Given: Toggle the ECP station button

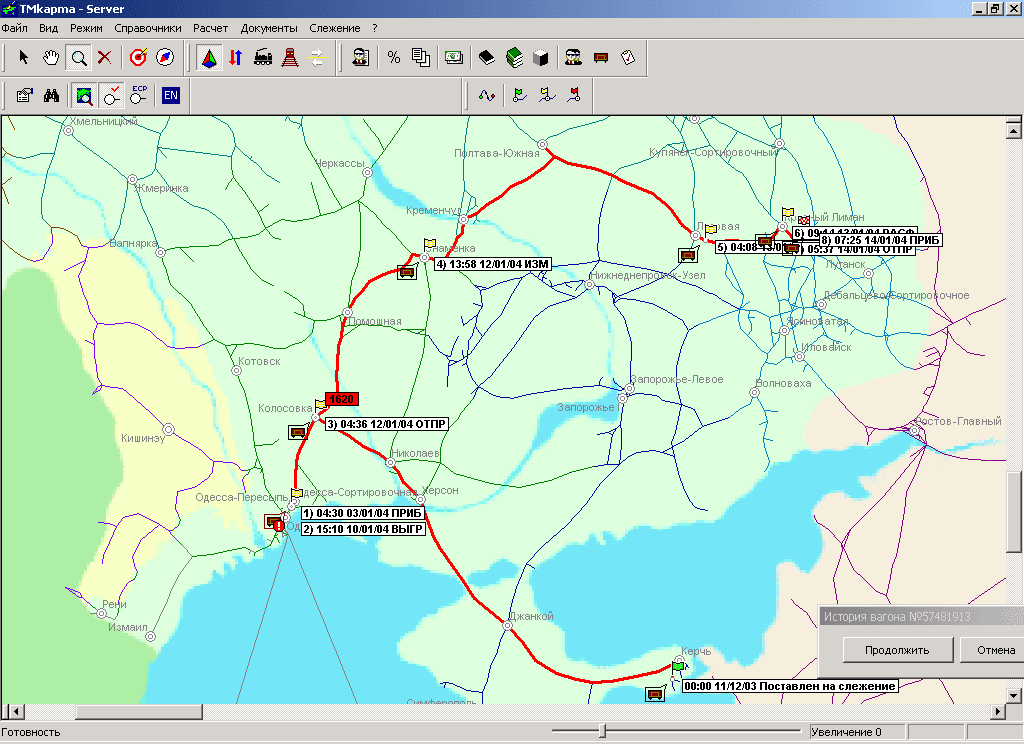Looking at the screenshot, I should (138, 96).
